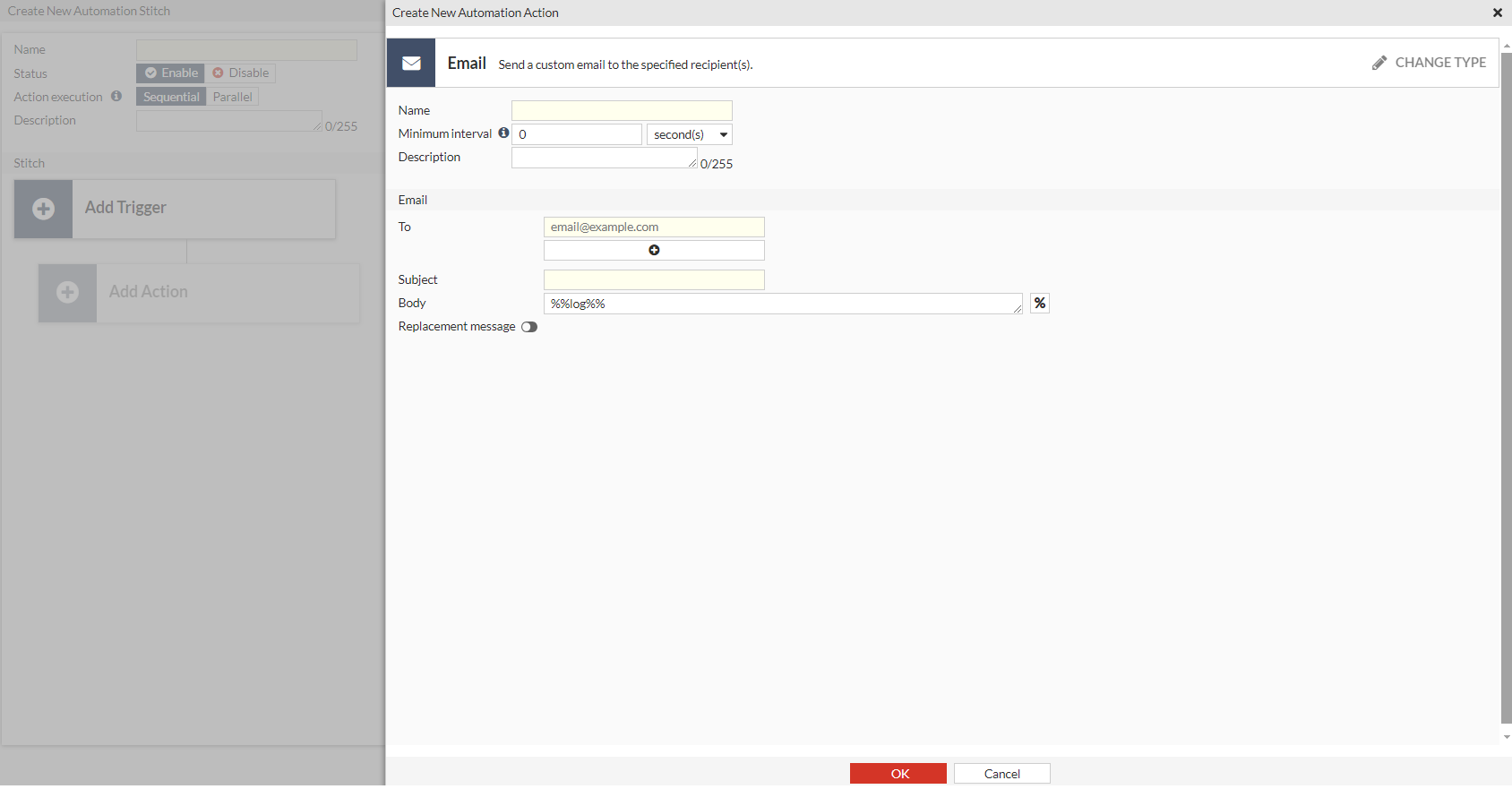Image resolution: width=1512 pixels, height=789 pixels.
Task: Click the Email envelope icon
Action: click(411, 63)
